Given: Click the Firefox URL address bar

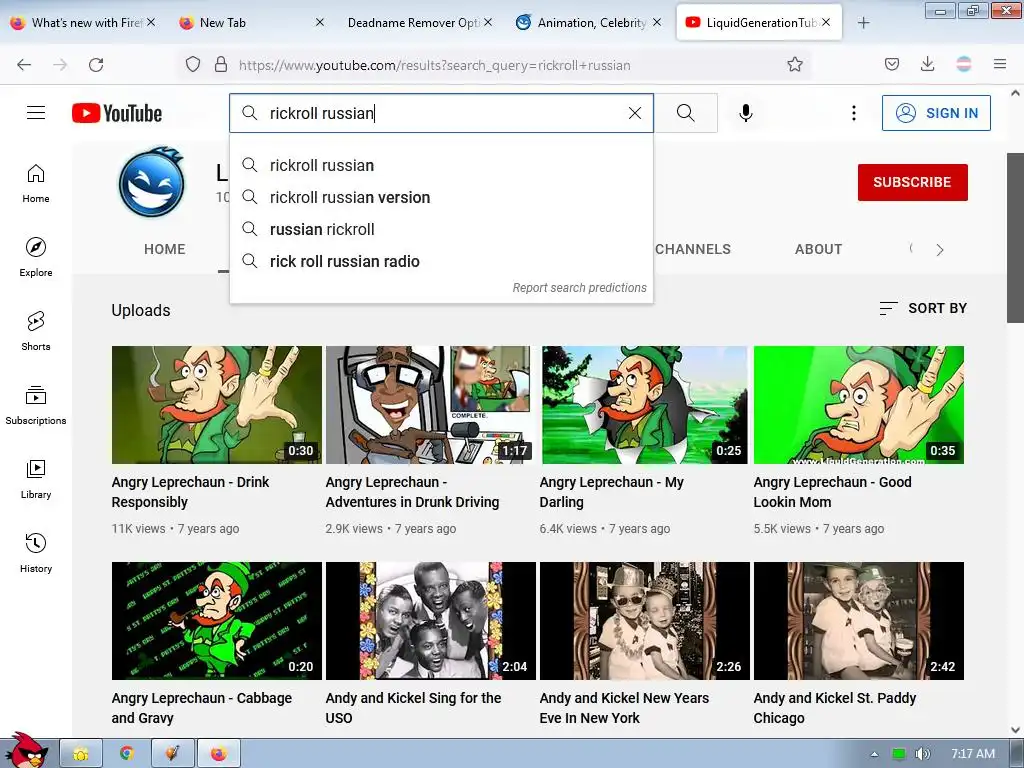Looking at the screenshot, I should (496, 65).
